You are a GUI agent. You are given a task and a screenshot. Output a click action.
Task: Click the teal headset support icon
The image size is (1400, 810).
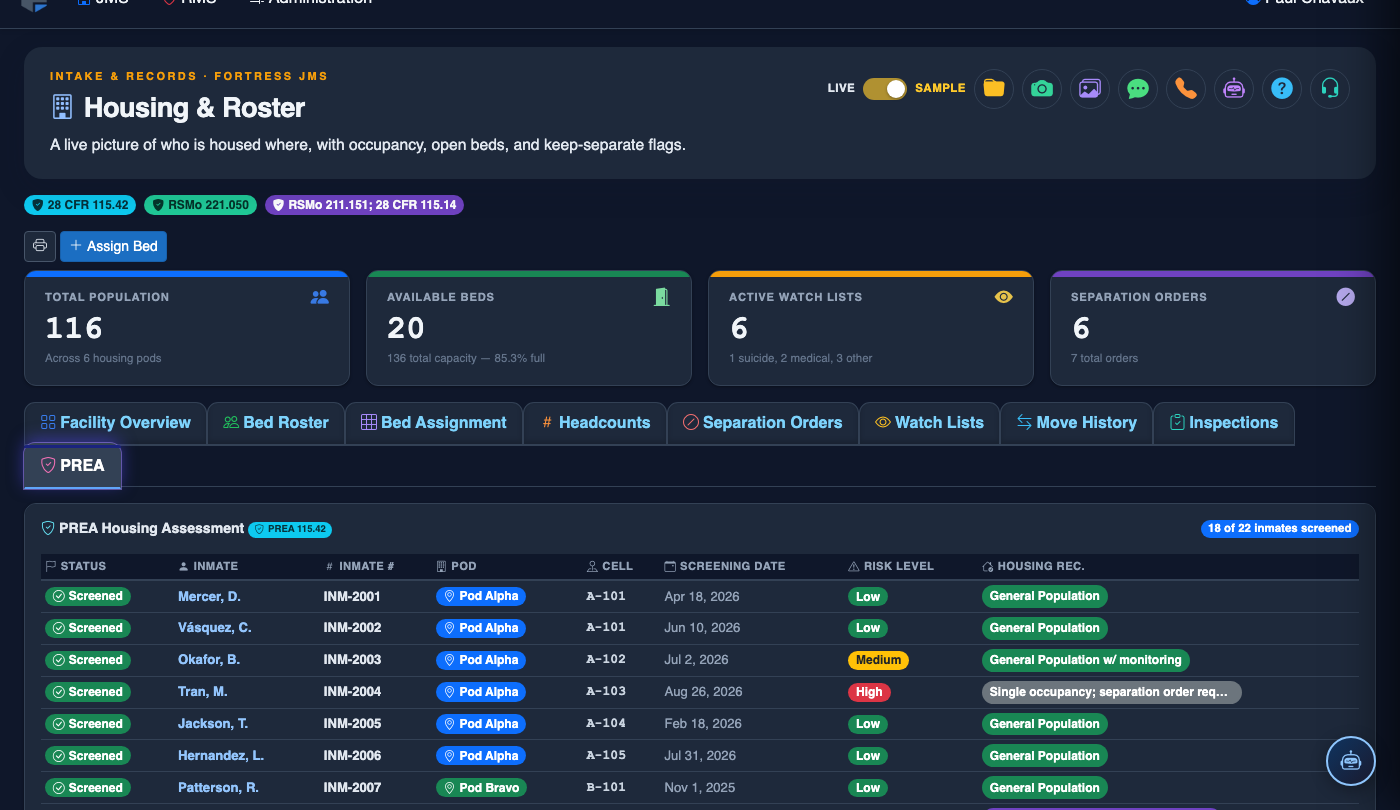point(1329,88)
